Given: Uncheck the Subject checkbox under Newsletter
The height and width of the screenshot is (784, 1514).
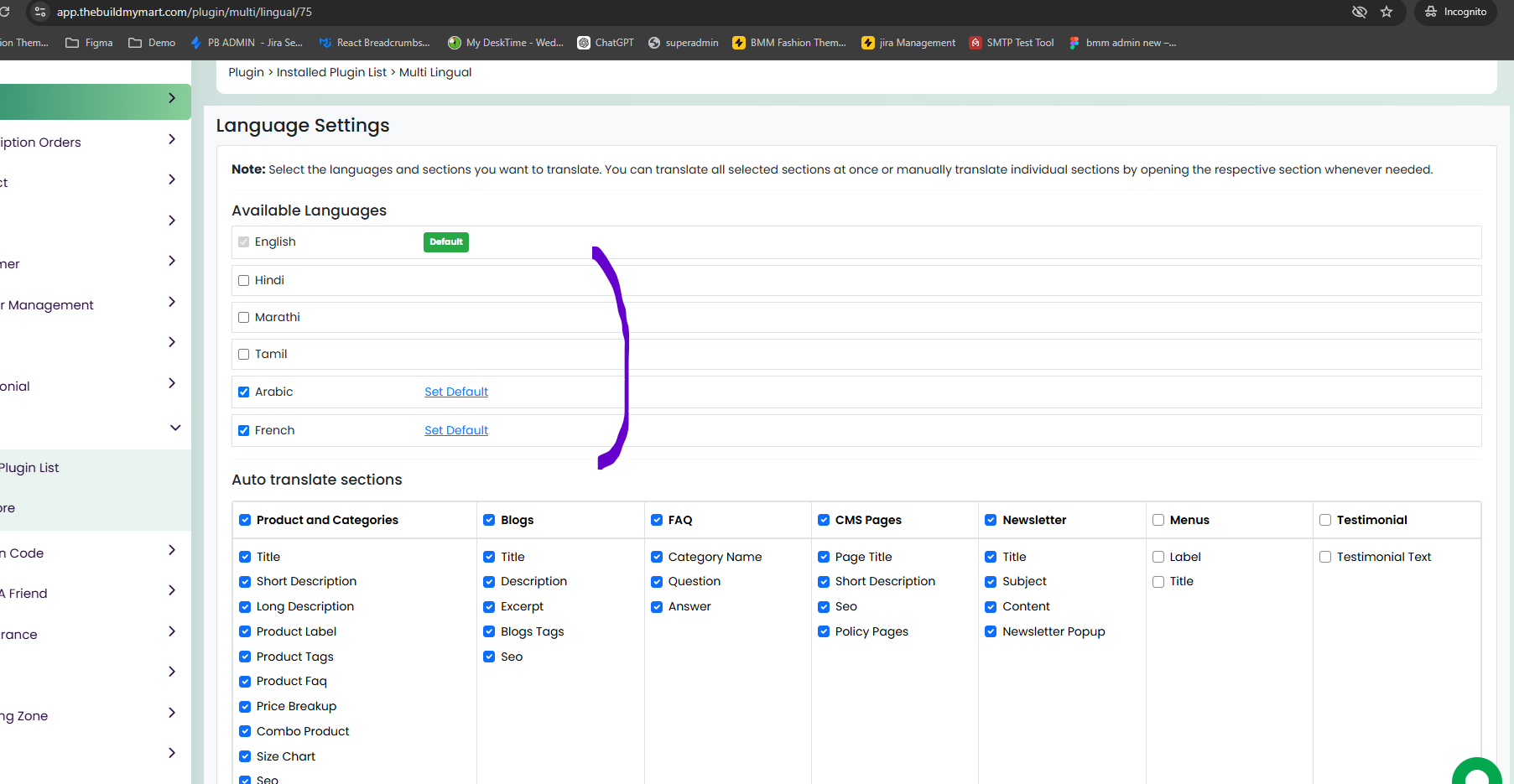Looking at the screenshot, I should click(991, 582).
